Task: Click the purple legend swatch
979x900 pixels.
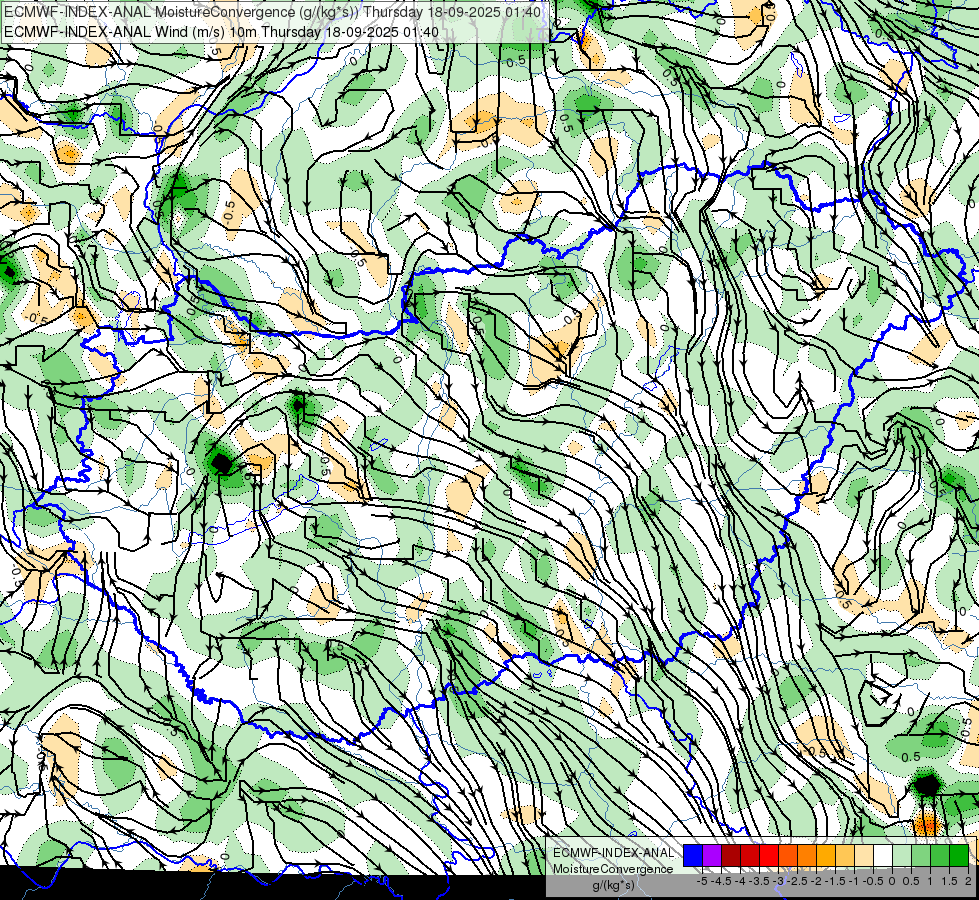Action: (x=712, y=856)
